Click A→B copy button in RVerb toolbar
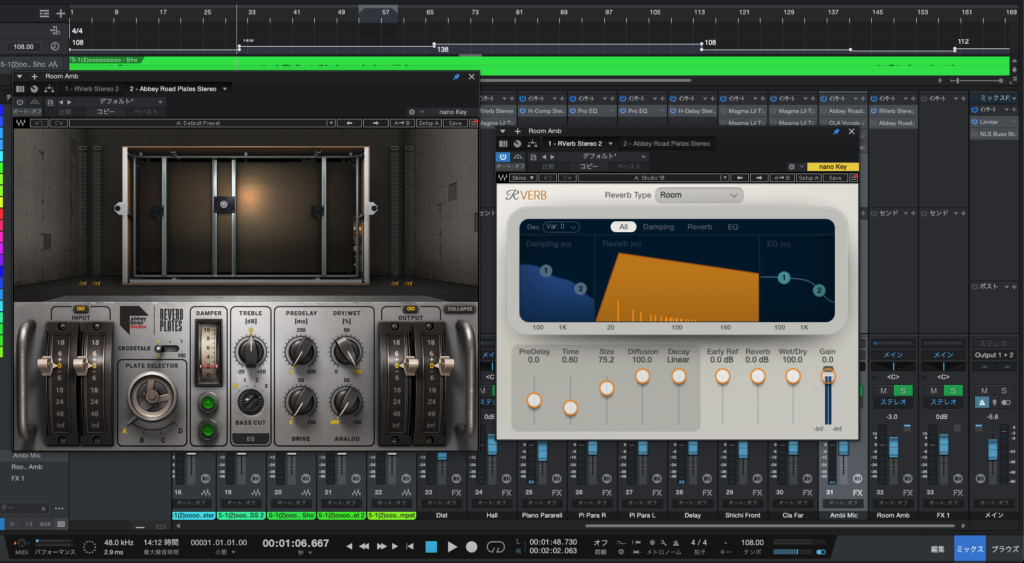Viewport: 1024px width, 563px height. click(x=782, y=178)
